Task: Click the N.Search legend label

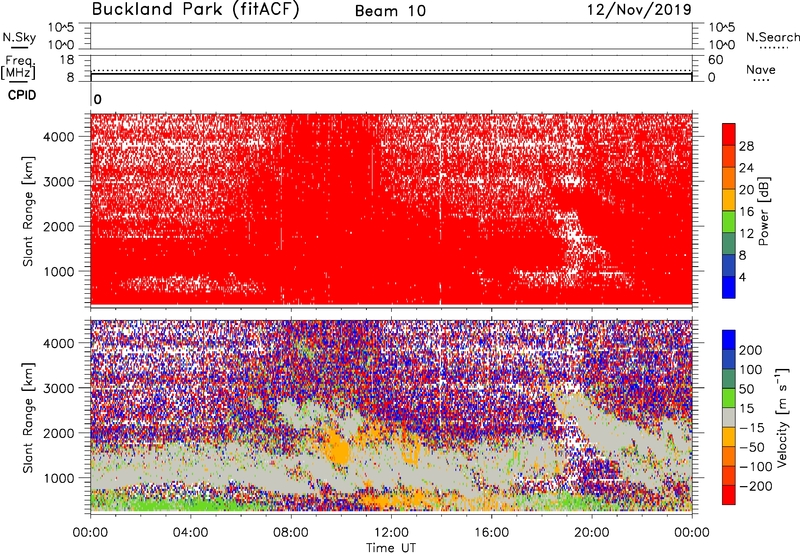Action: [772, 37]
